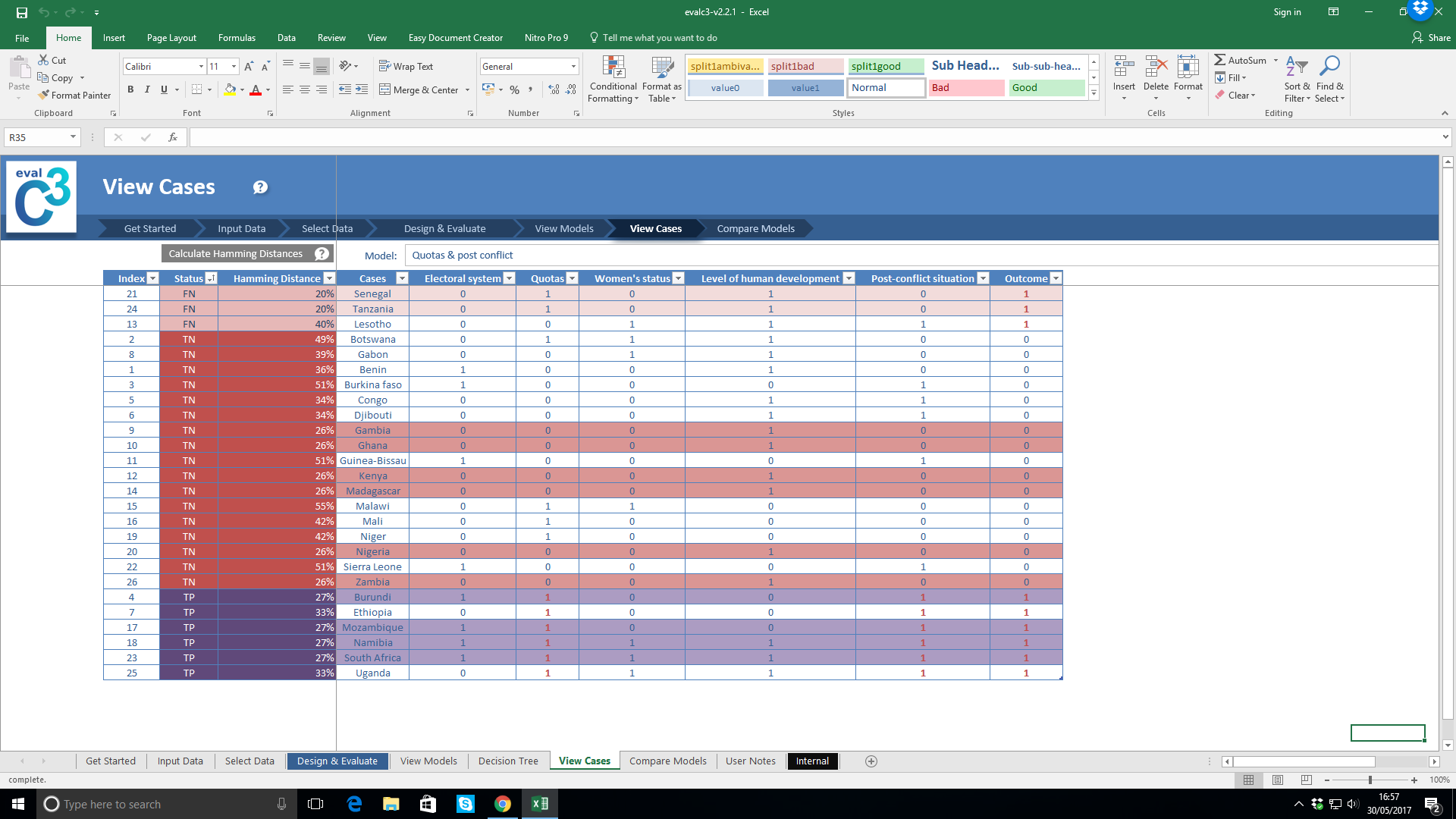This screenshot has height=819, width=1456.
Task: Open the Status column filter dropdown
Action: tap(212, 278)
